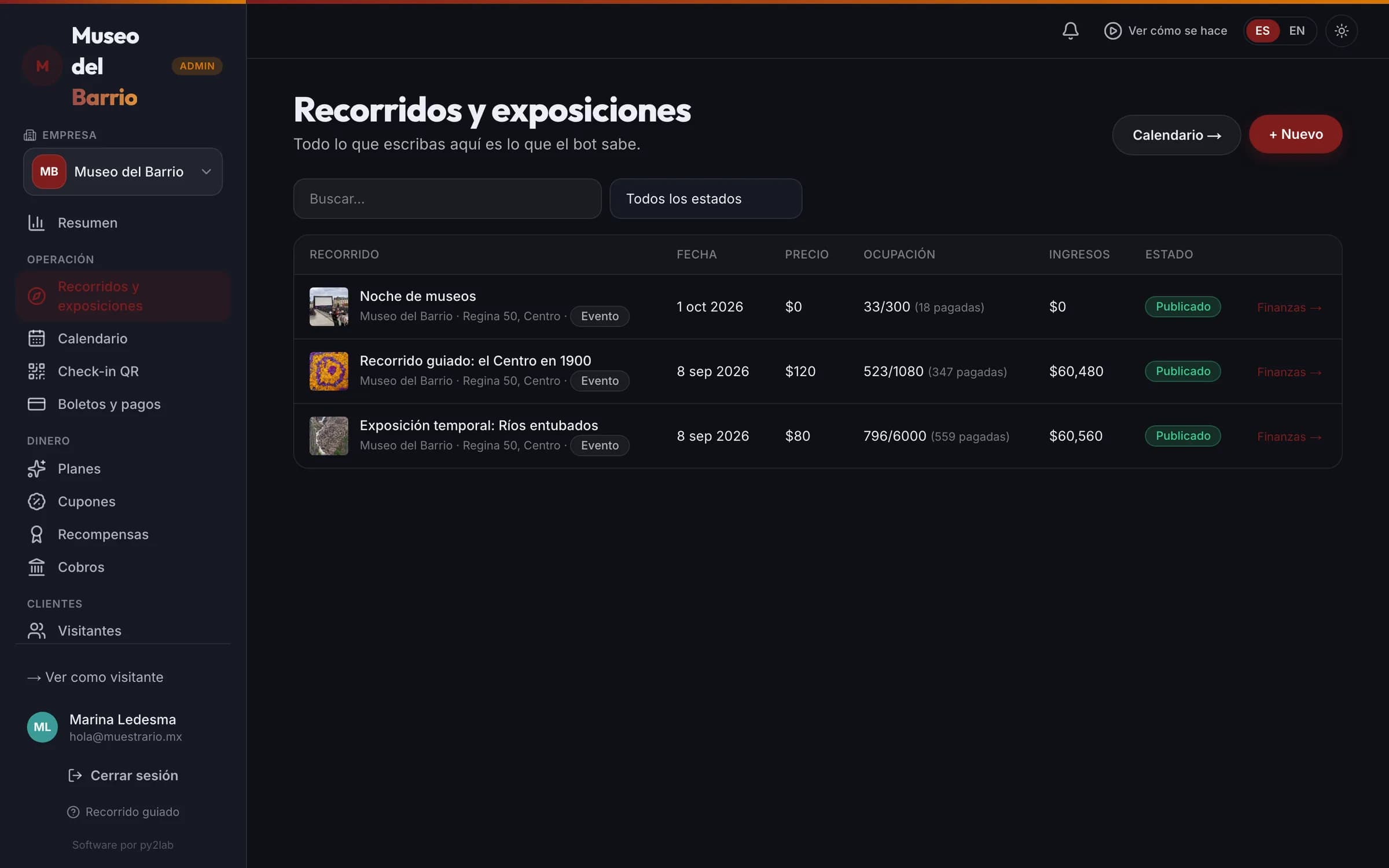Click the Visitantes people icon
This screenshot has width=1389, height=868.
coord(36,631)
